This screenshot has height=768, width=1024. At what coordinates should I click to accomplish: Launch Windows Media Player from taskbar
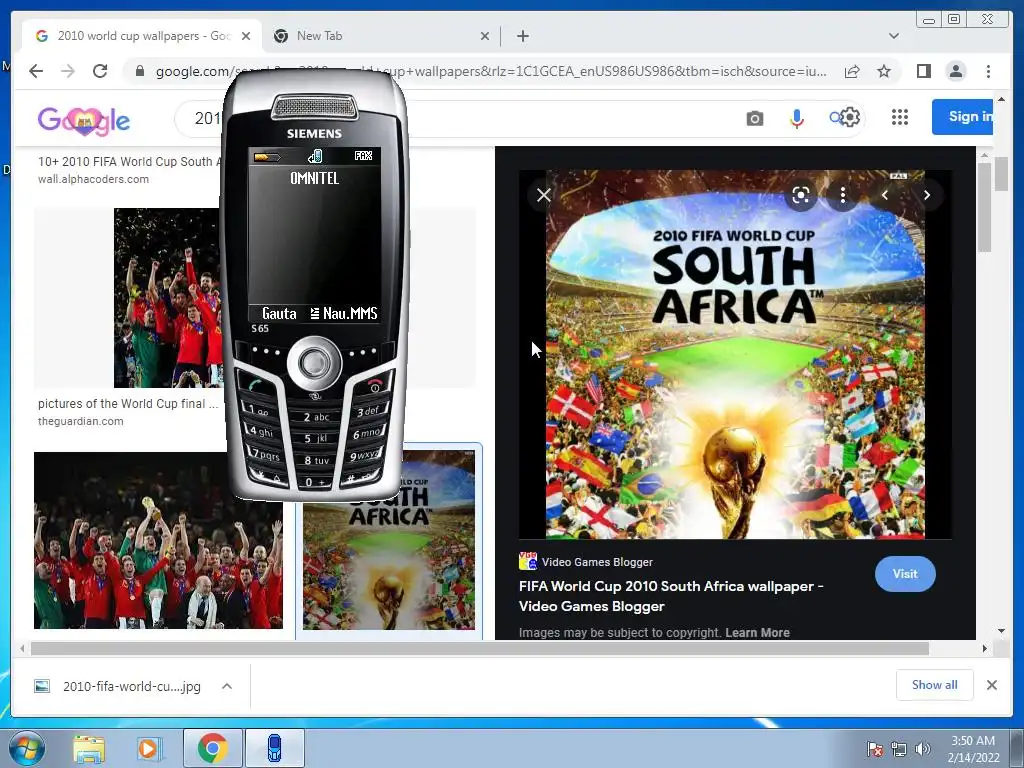[x=149, y=748]
